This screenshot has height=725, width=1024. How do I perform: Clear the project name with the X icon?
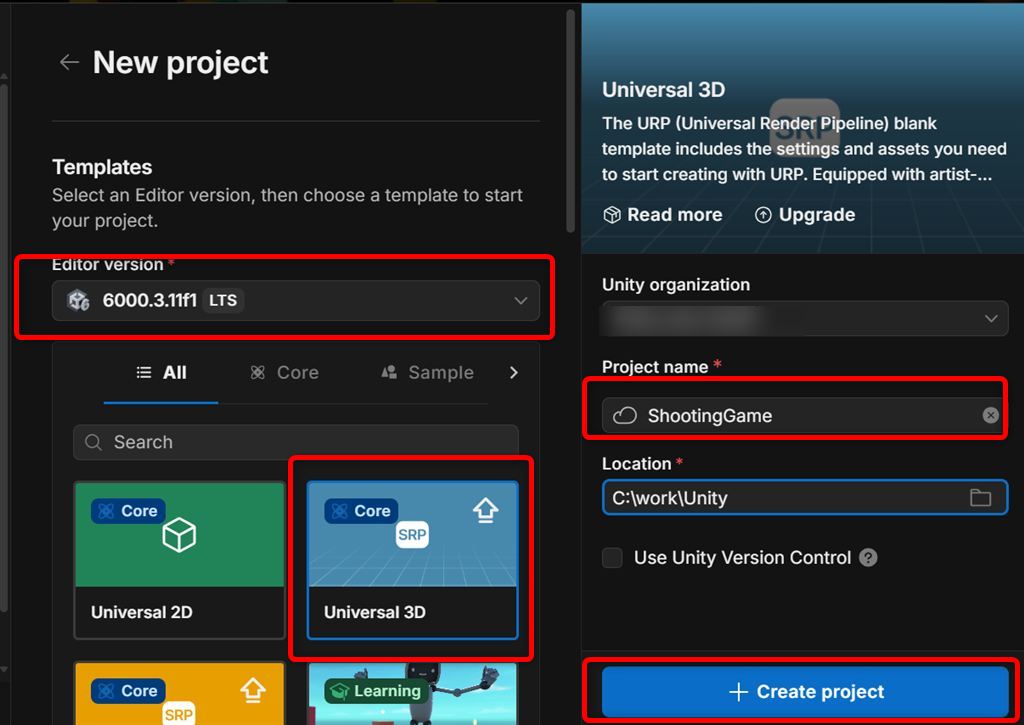pos(991,415)
